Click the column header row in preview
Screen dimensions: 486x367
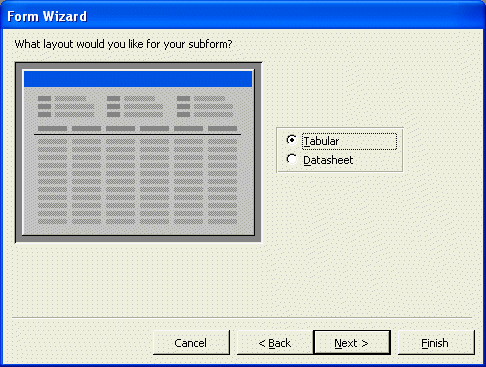click(137, 128)
